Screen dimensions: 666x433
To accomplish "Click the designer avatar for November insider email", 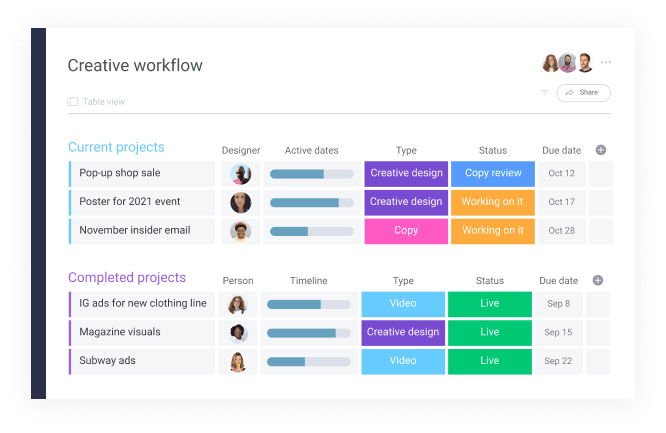I will (241, 231).
